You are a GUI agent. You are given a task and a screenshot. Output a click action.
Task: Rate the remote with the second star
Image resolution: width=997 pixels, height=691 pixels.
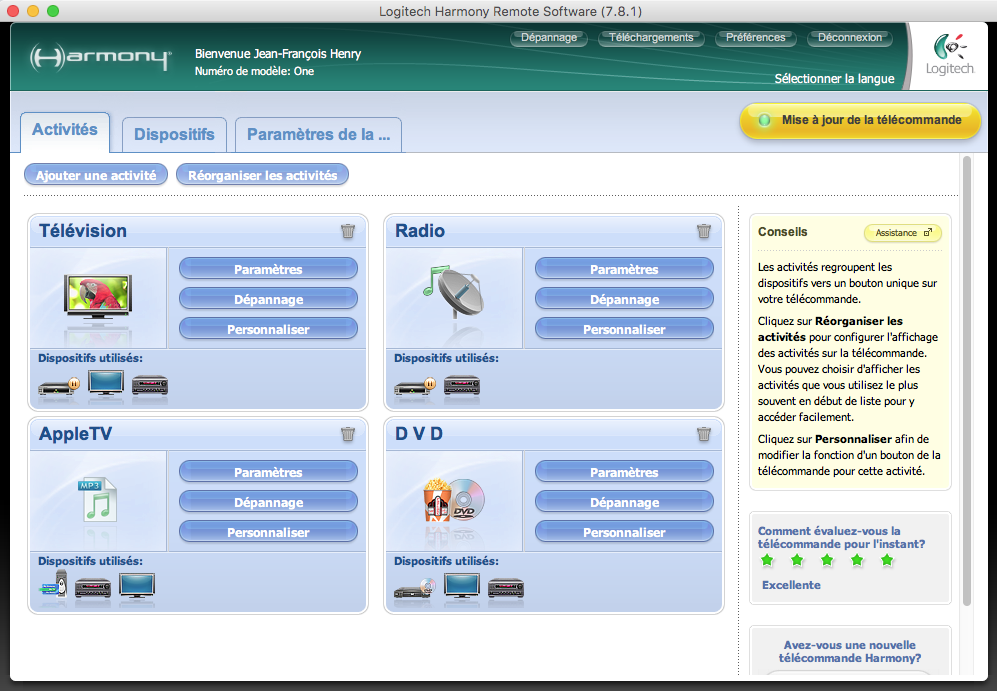[797, 560]
